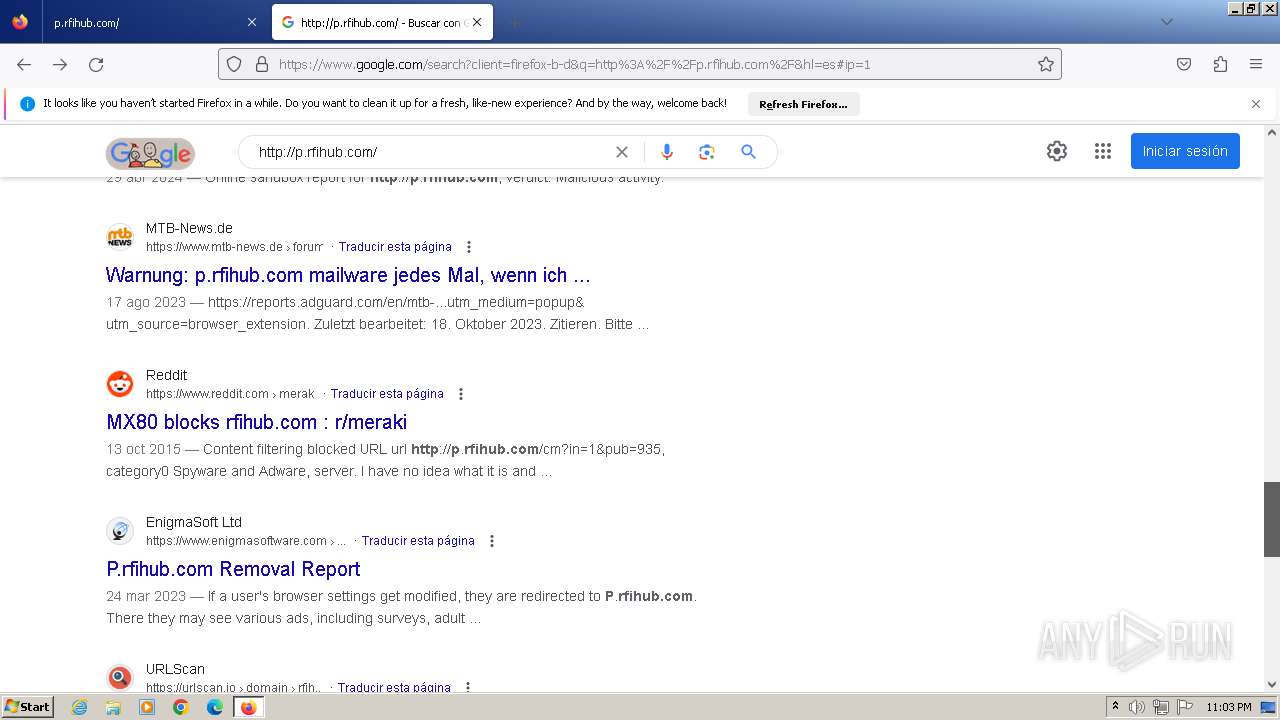1280x720 pixels.
Task: Launch Edge from taskbar
Action: 215,707
